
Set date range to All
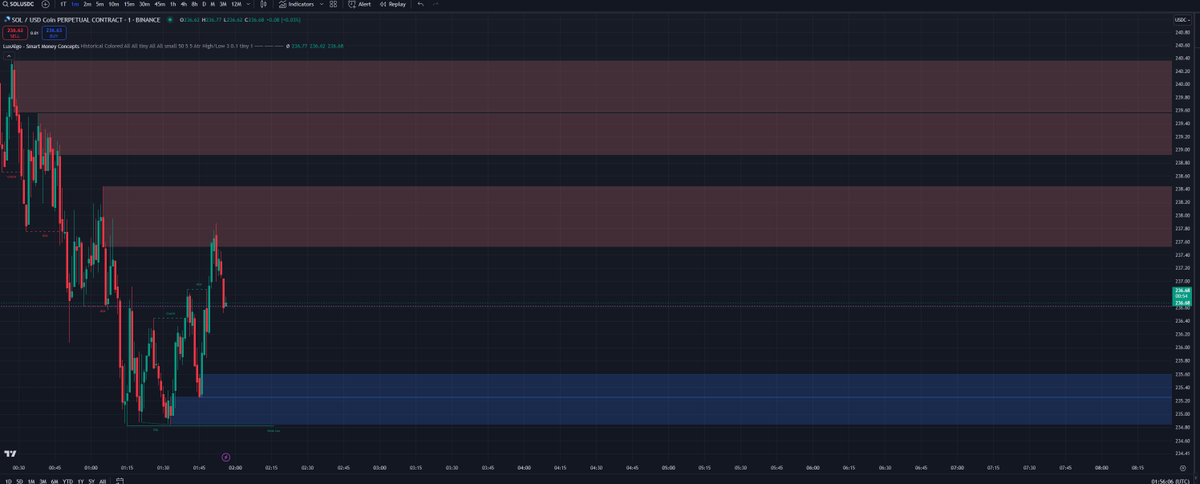pyautogui.click(x=102, y=481)
